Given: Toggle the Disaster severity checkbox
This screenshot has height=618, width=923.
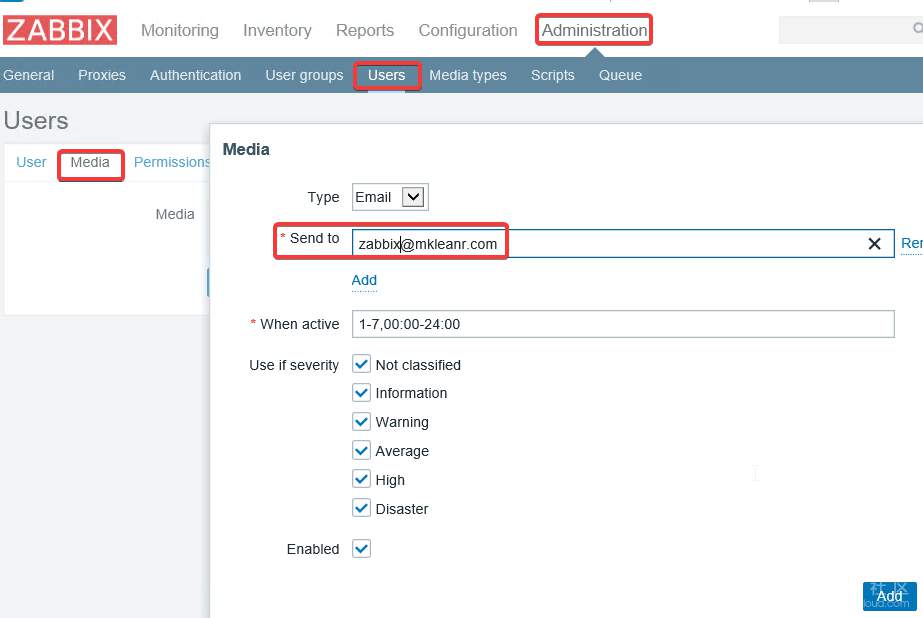Looking at the screenshot, I should (x=361, y=507).
